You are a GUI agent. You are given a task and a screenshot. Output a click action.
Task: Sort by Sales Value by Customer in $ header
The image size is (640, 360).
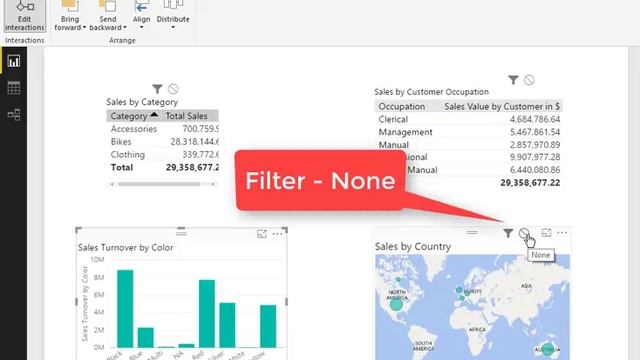click(502, 107)
